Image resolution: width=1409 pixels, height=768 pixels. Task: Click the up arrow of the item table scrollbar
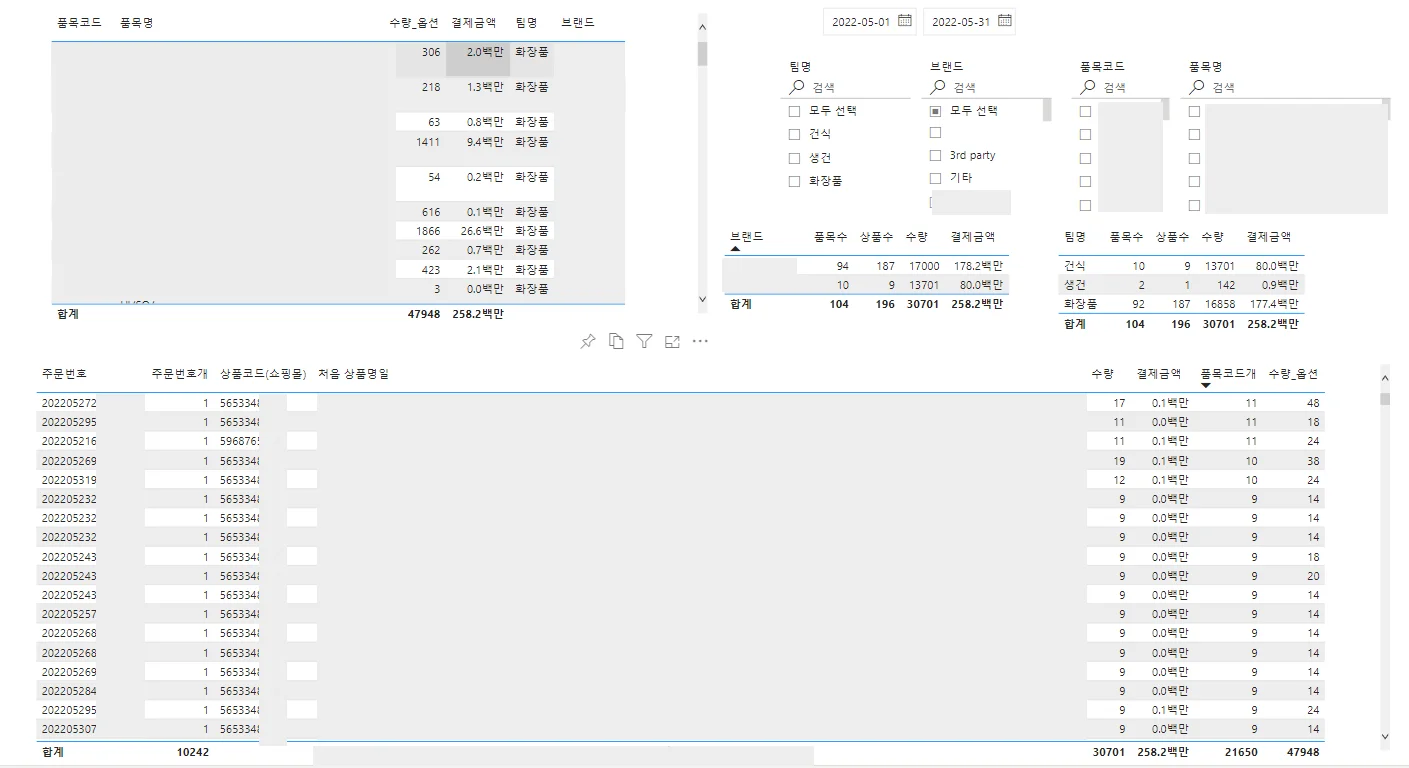pyautogui.click(x=702, y=29)
